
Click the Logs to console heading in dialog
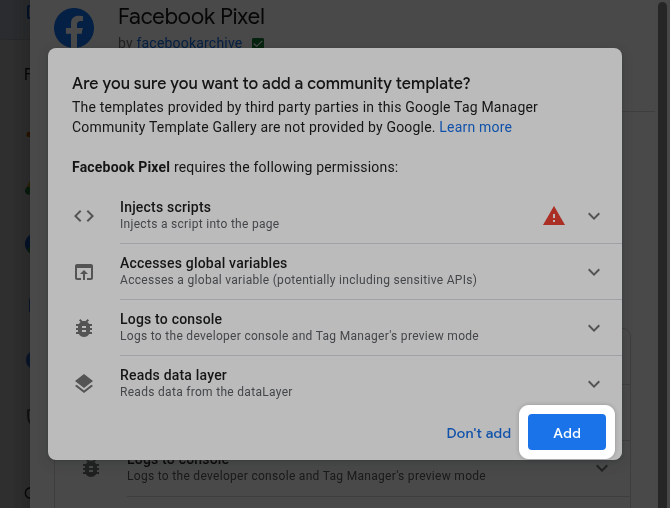tap(171, 319)
